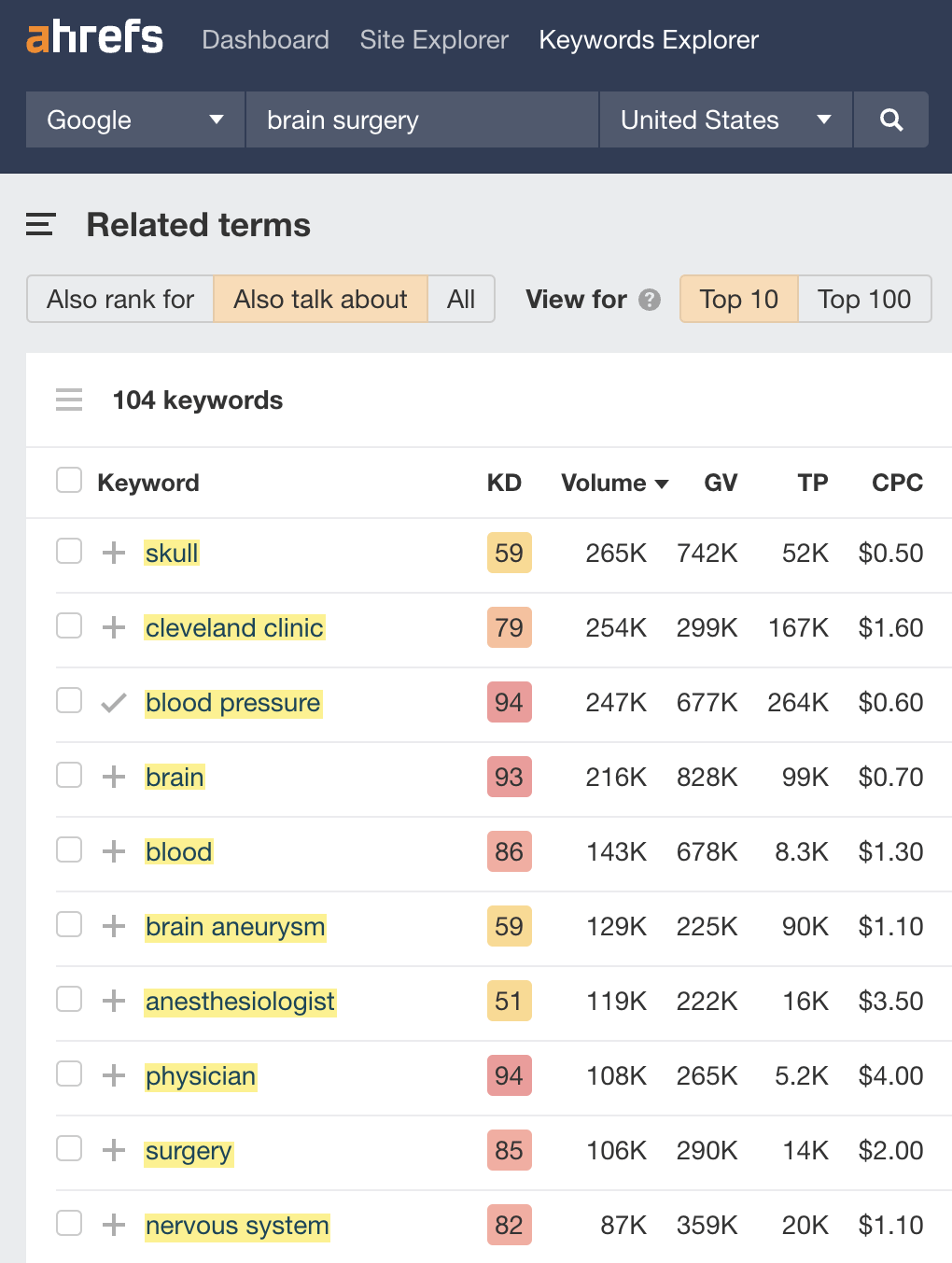
Task: Switch to the Also rank for tab
Action: [x=119, y=299]
